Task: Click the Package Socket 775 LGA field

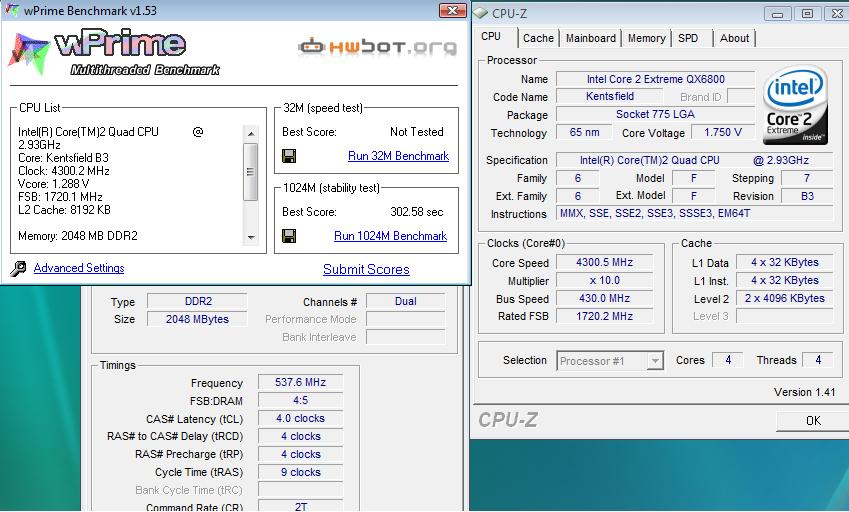Action: tap(655, 114)
